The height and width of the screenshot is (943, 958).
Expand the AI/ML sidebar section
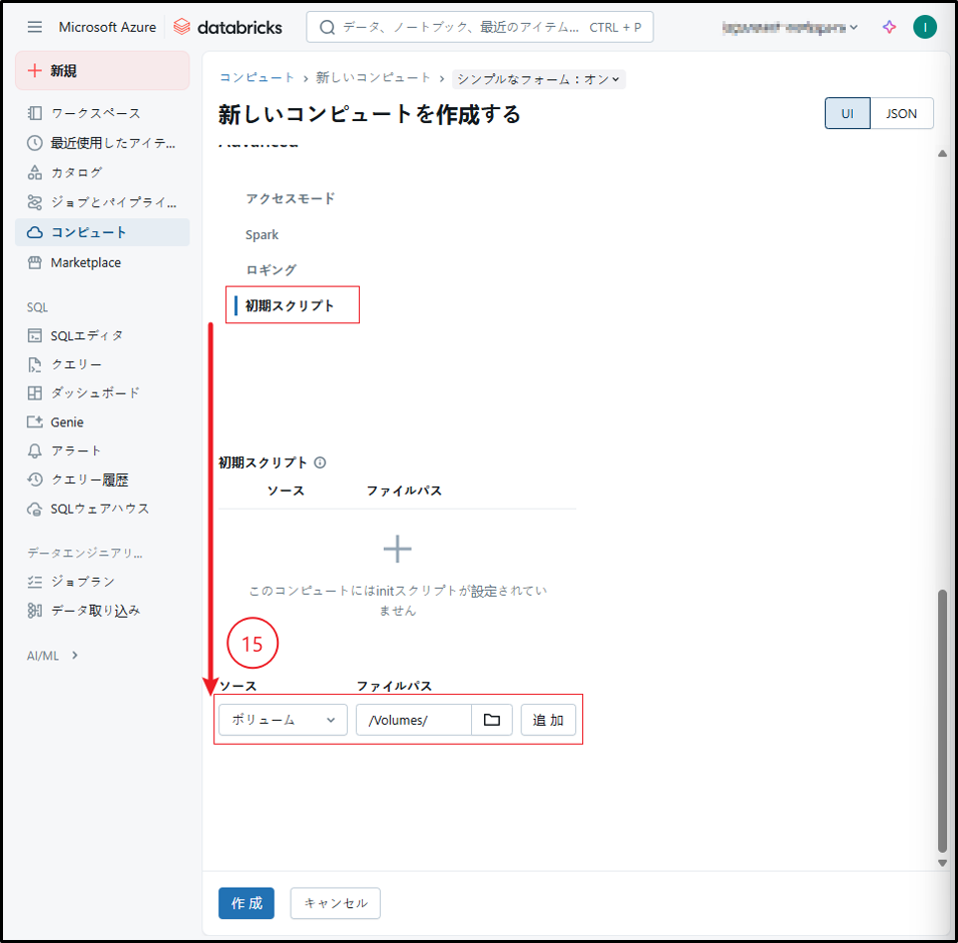(52, 655)
